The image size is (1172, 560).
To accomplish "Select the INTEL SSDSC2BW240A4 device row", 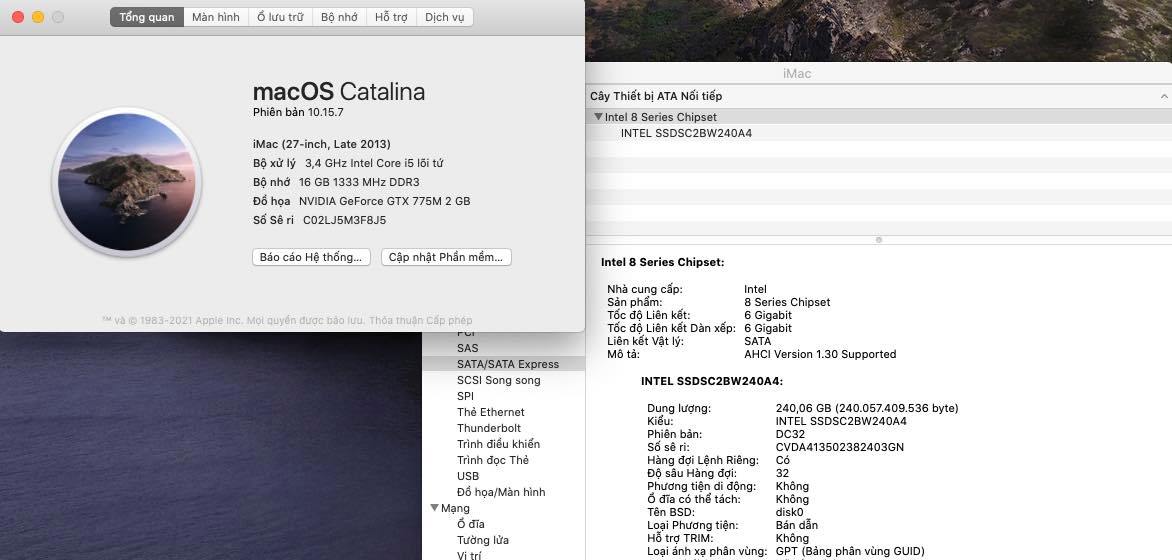I will [686, 133].
